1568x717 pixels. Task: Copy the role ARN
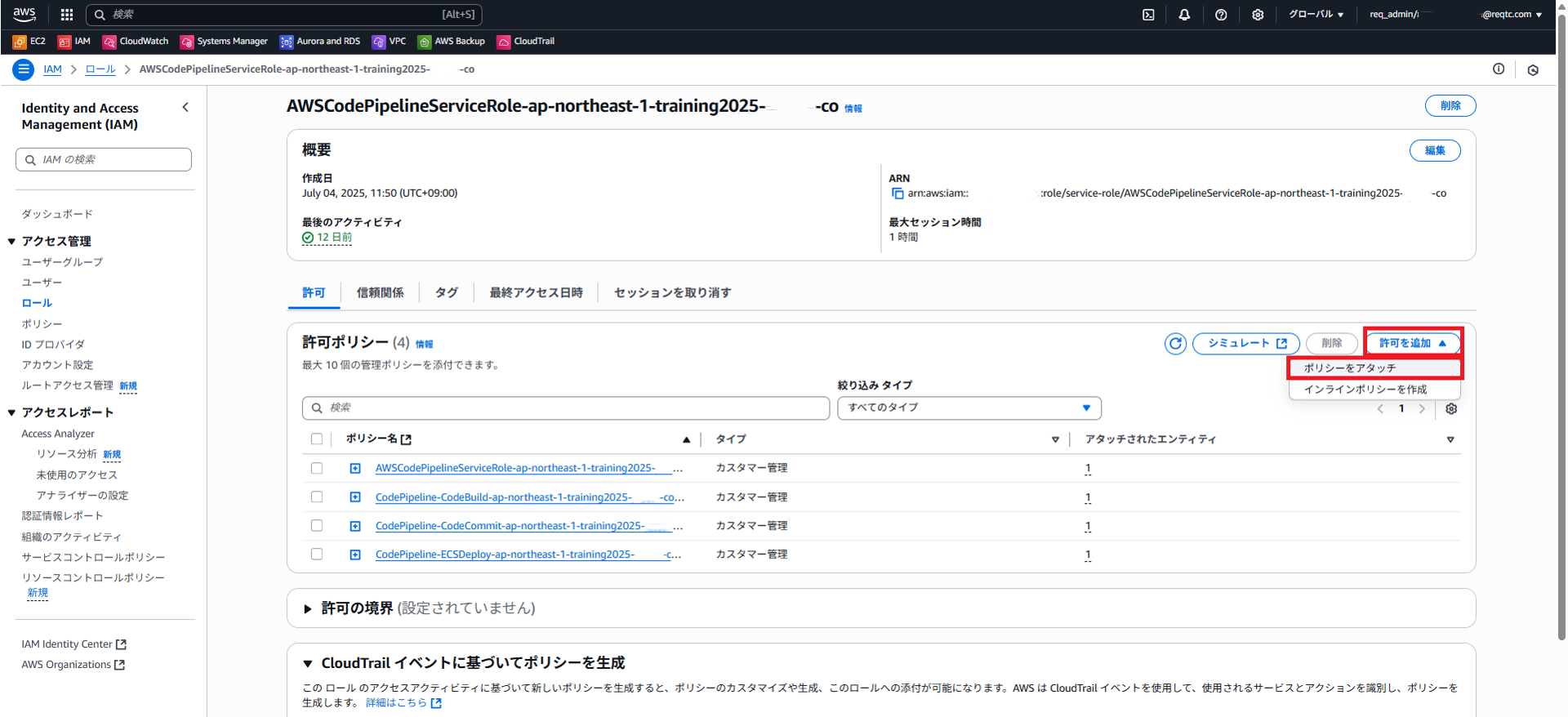coord(898,194)
